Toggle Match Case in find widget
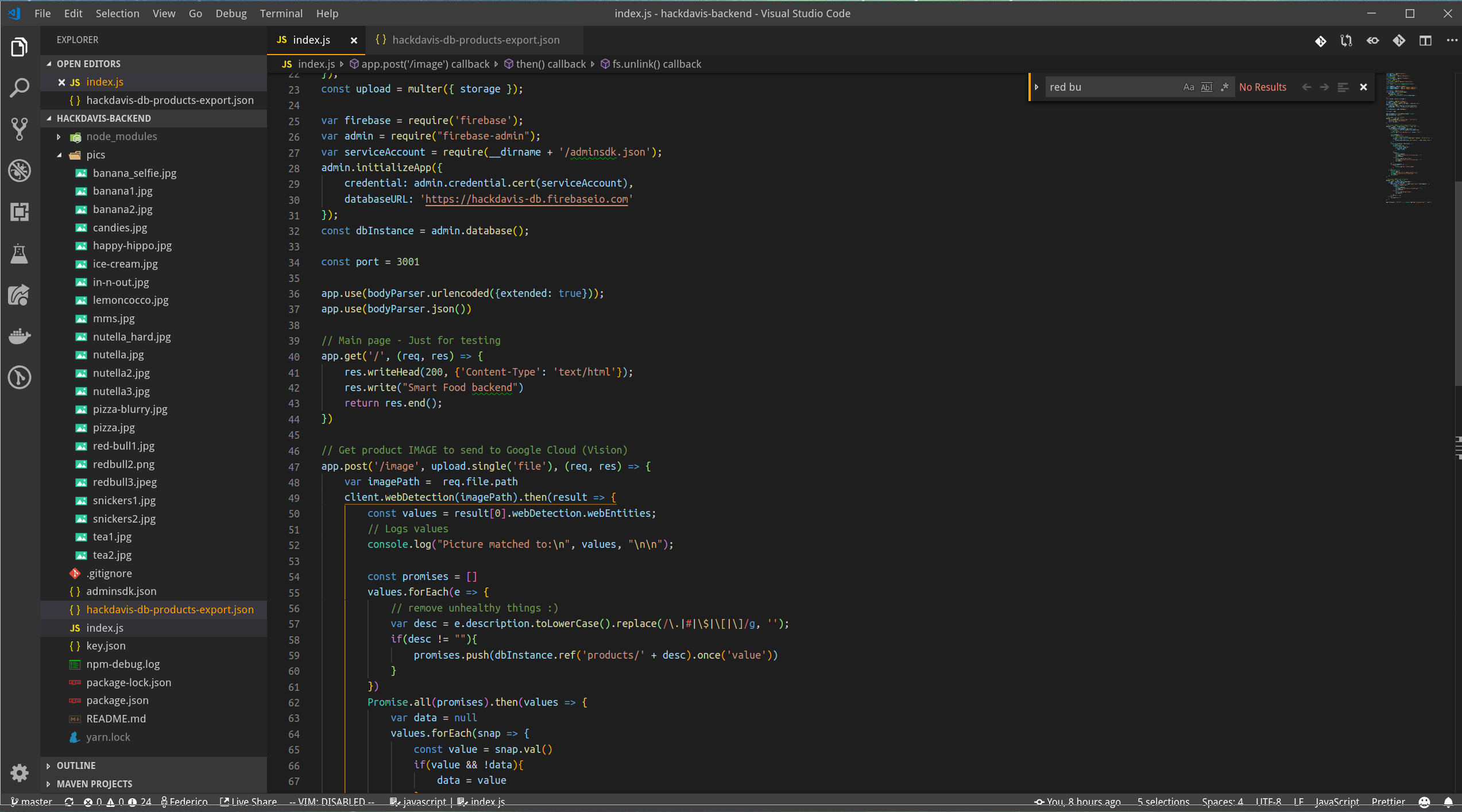Image resolution: width=1462 pixels, height=812 pixels. [x=1188, y=87]
